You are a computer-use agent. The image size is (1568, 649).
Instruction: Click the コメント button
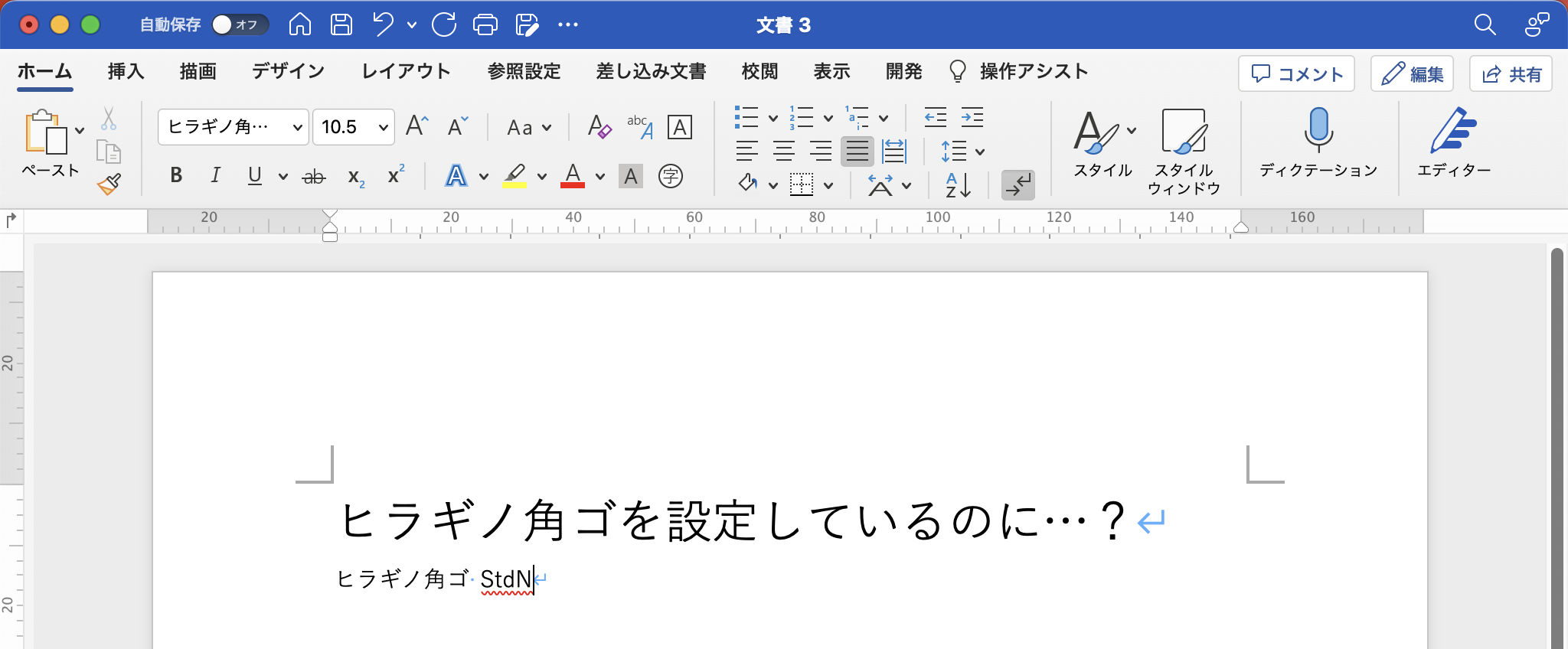tap(1296, 74)
